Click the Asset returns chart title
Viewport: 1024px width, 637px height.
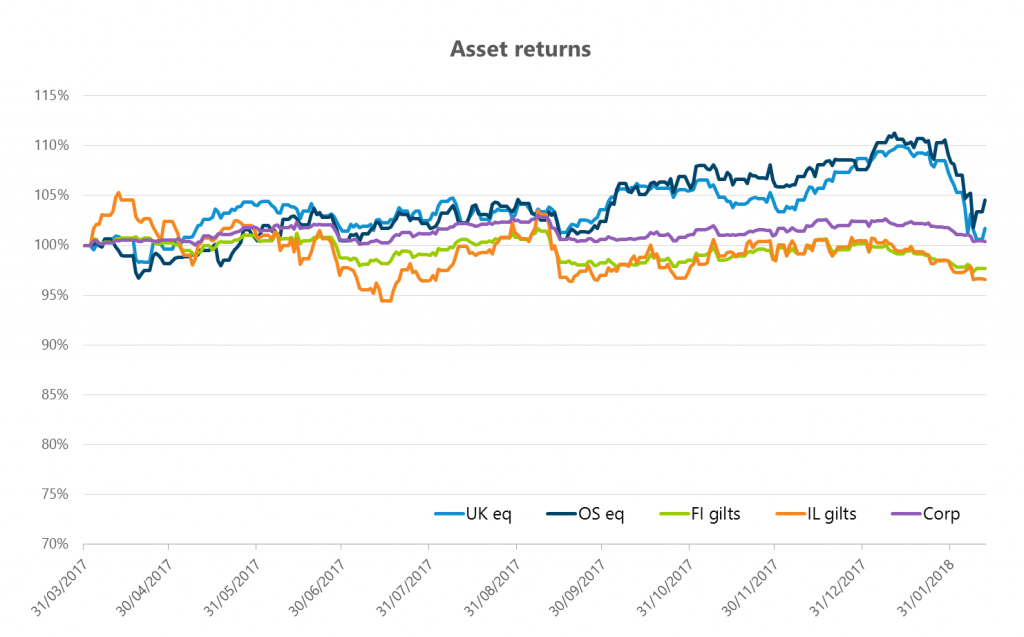click(x=520, y=48)
